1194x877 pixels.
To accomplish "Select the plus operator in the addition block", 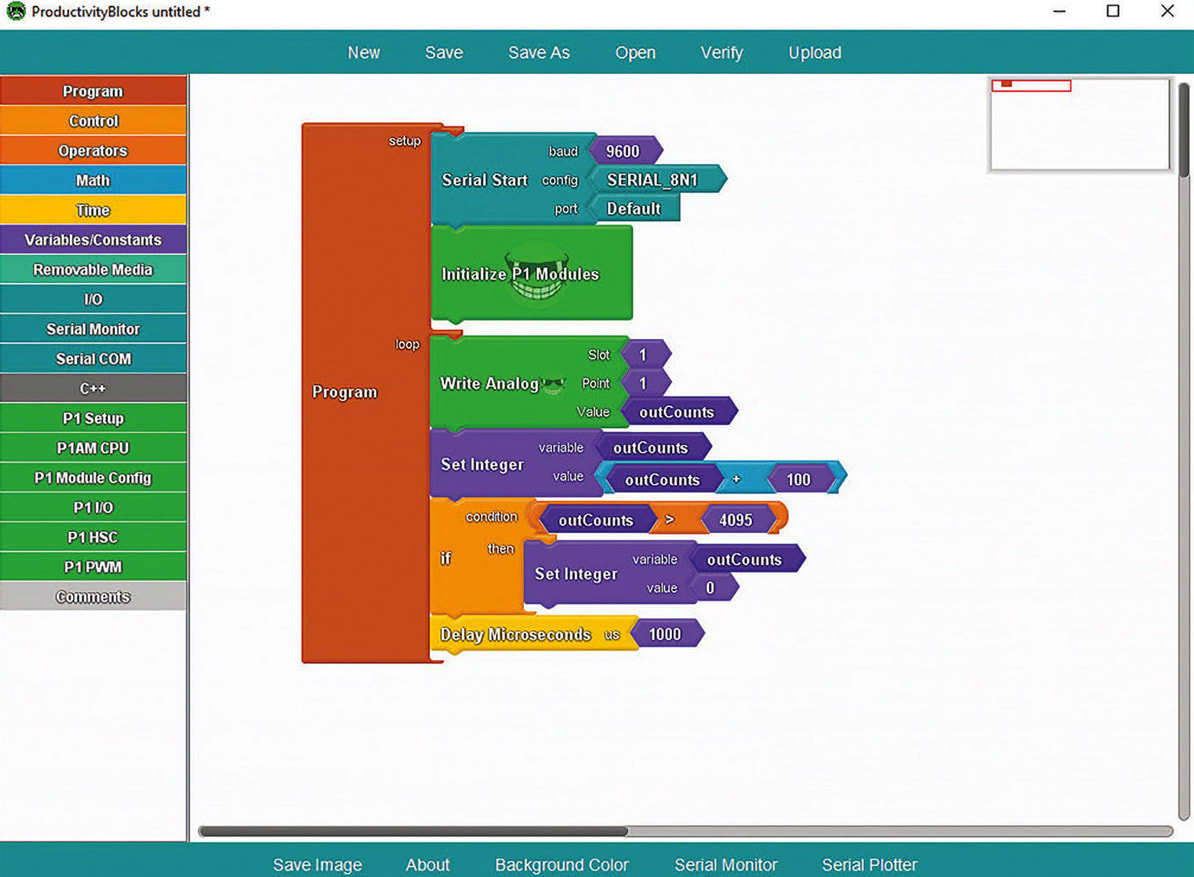I will 736,480.
